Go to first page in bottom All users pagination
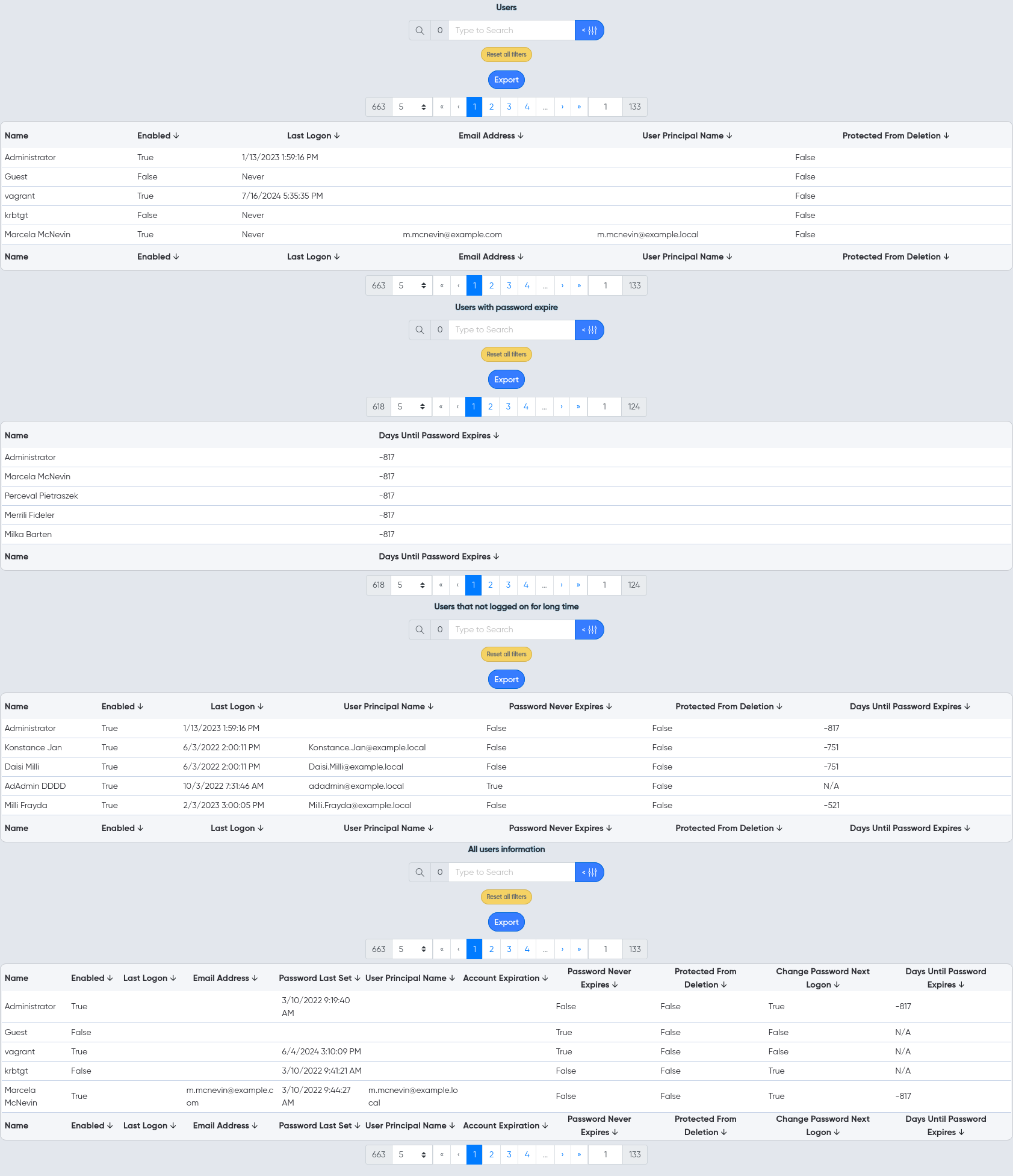 coord(442,1154)
